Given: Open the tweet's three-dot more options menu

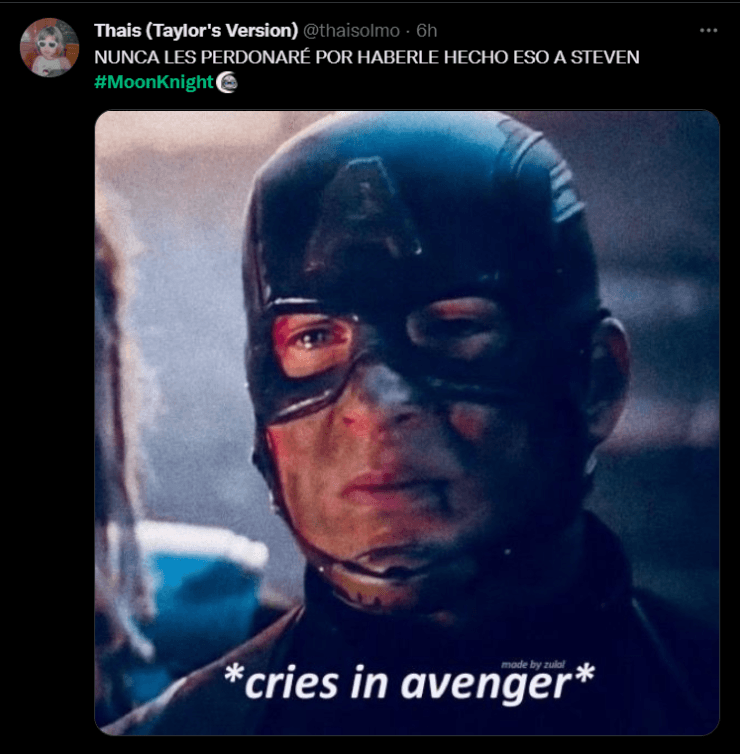Looking at the screenshot, I should [708, 31].
